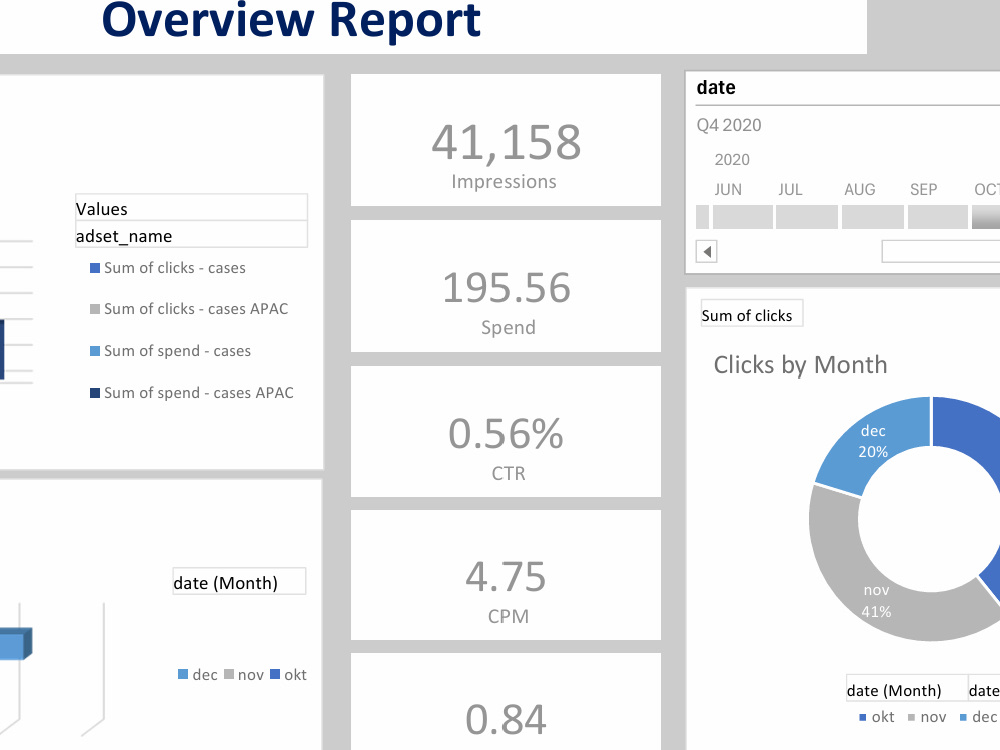Click the timeline horizontal scrollbar
The height and width of the screenshot is (750, 1000).
[941, 251]
